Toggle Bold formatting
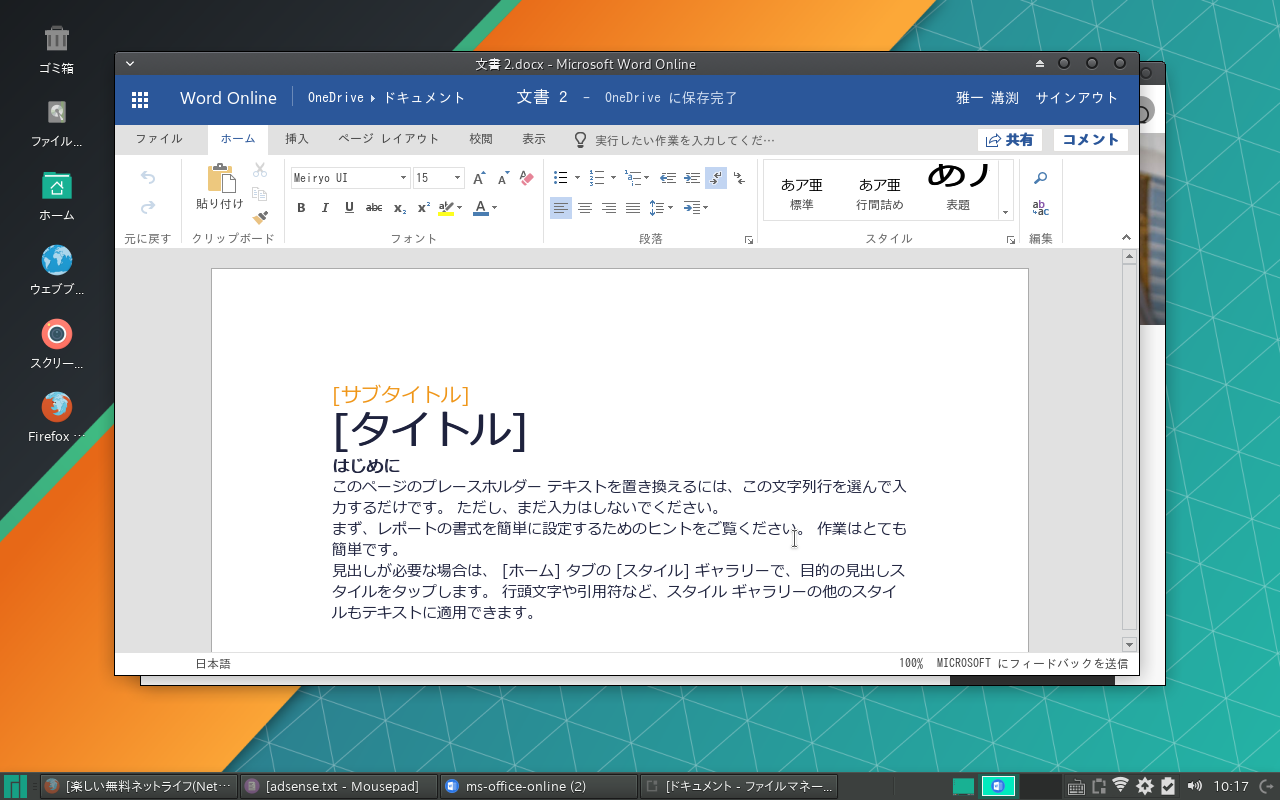The width and height of the screenshot is (1280, 800). [301, 208]
